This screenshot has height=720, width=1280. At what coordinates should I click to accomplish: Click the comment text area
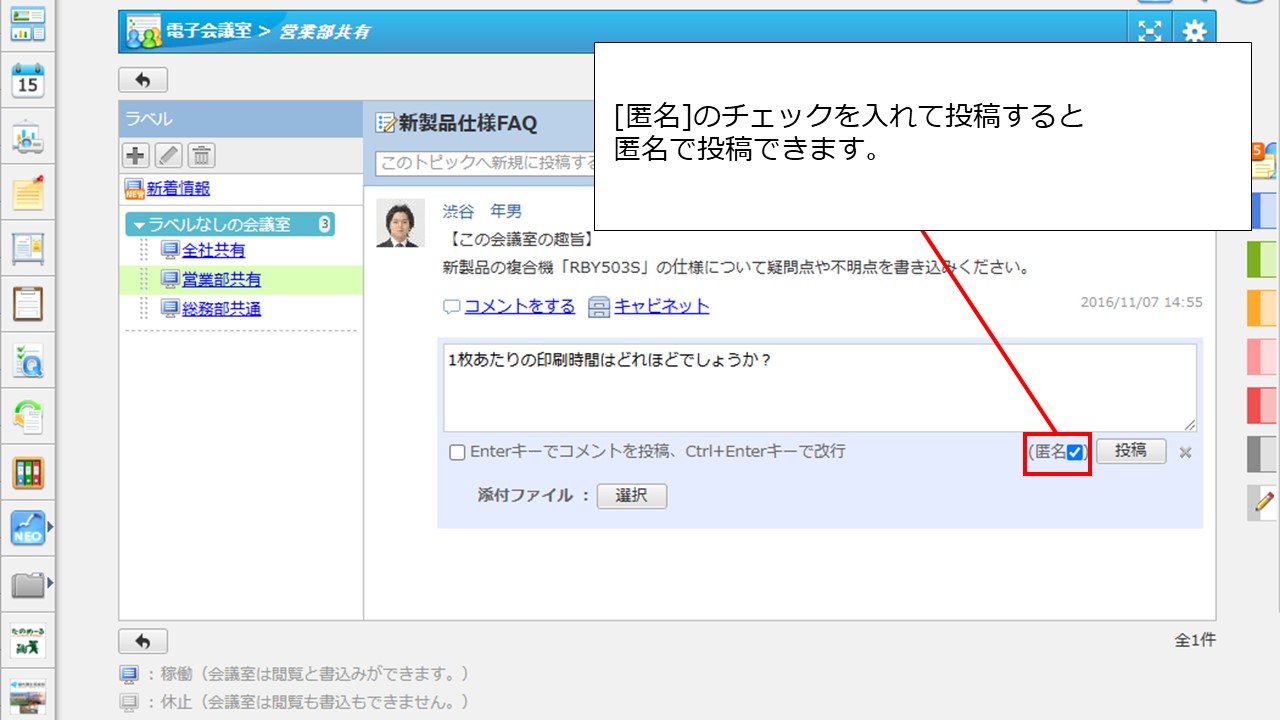[817, 388]
